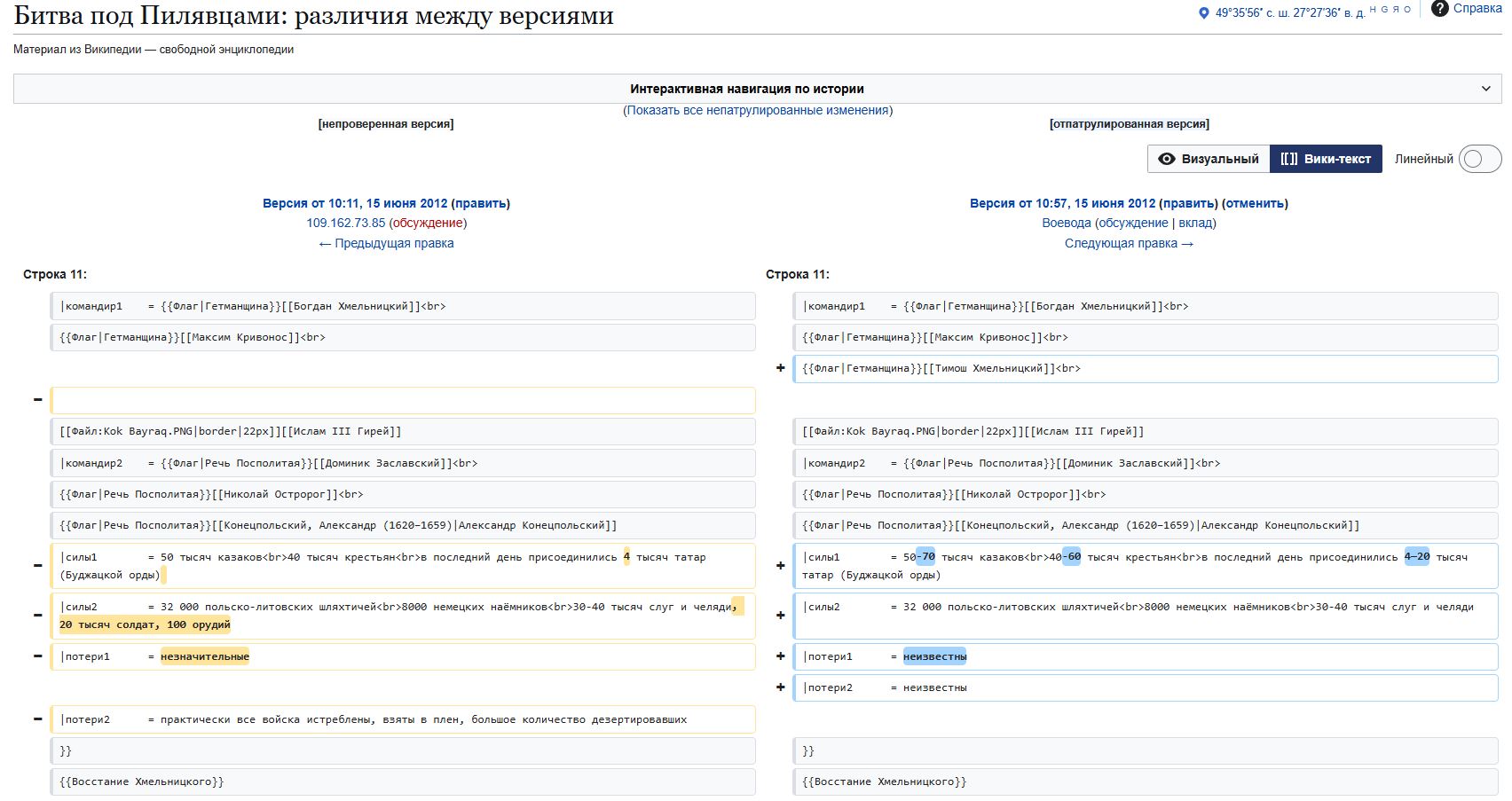Image resolution: width=1512 pixels, height=801 pixels.
Task: Go to Следующая правка
Action: coord(1129,243)
